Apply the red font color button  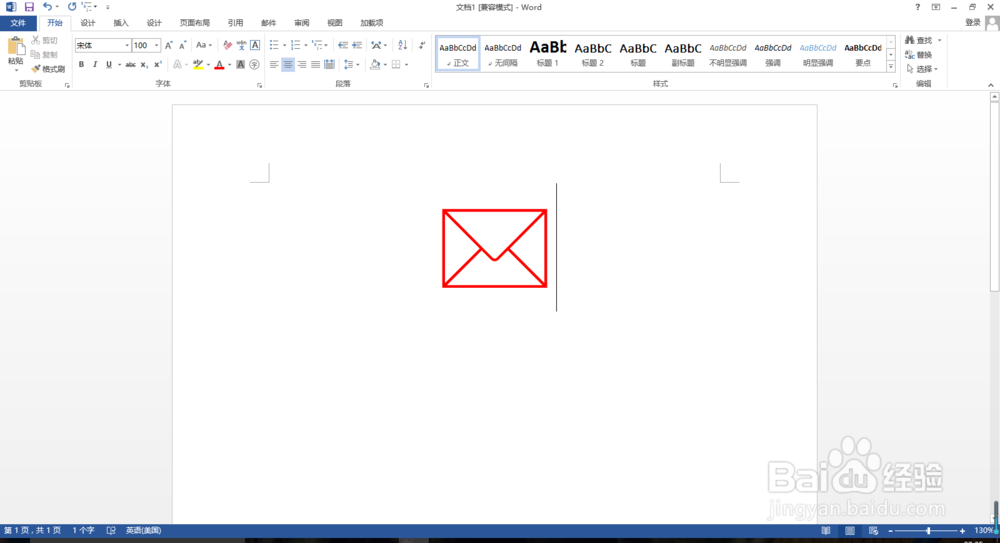click(219, 64)
